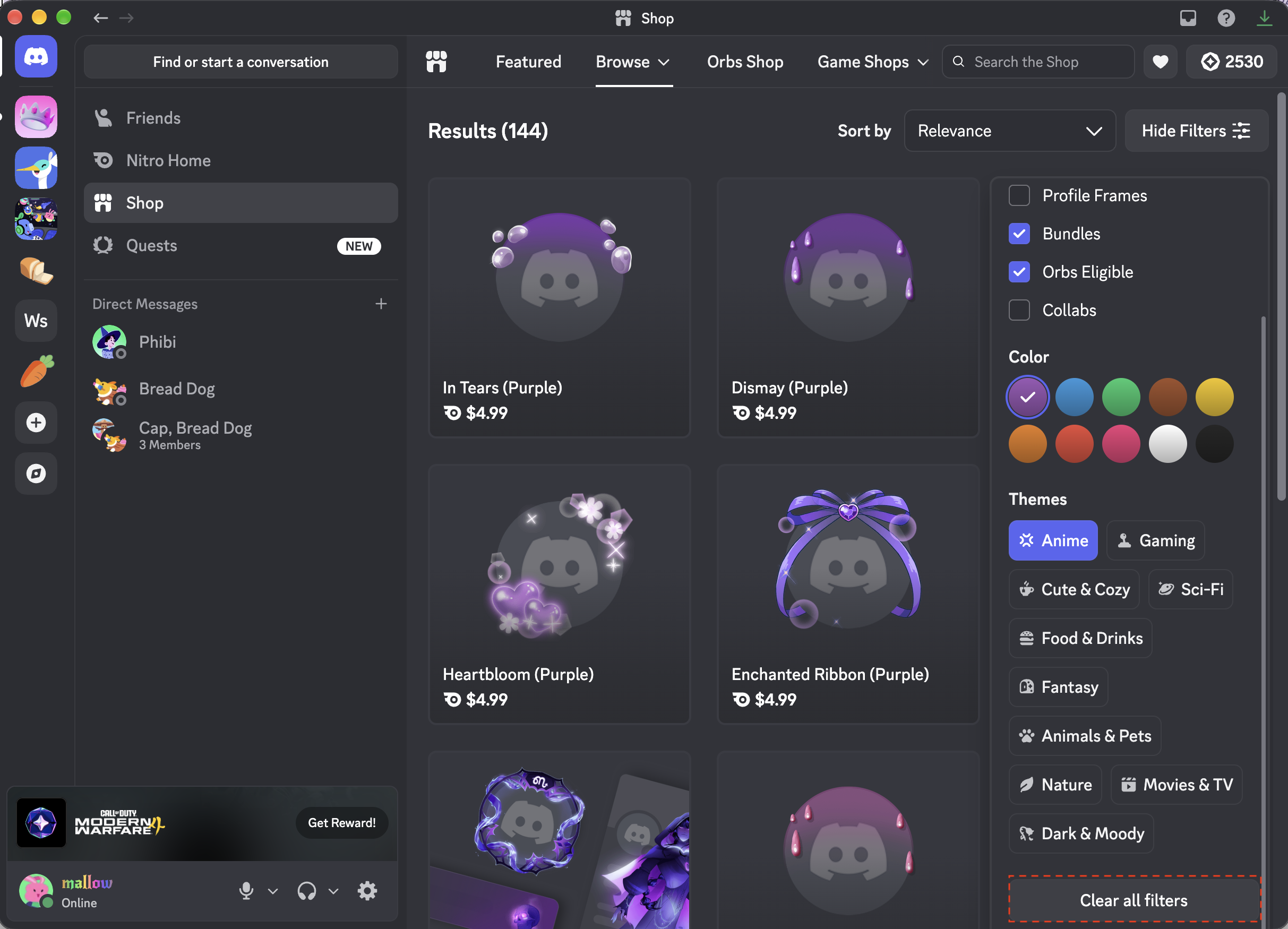
Task: Click Clear all filters
Action: [1134, 900]
